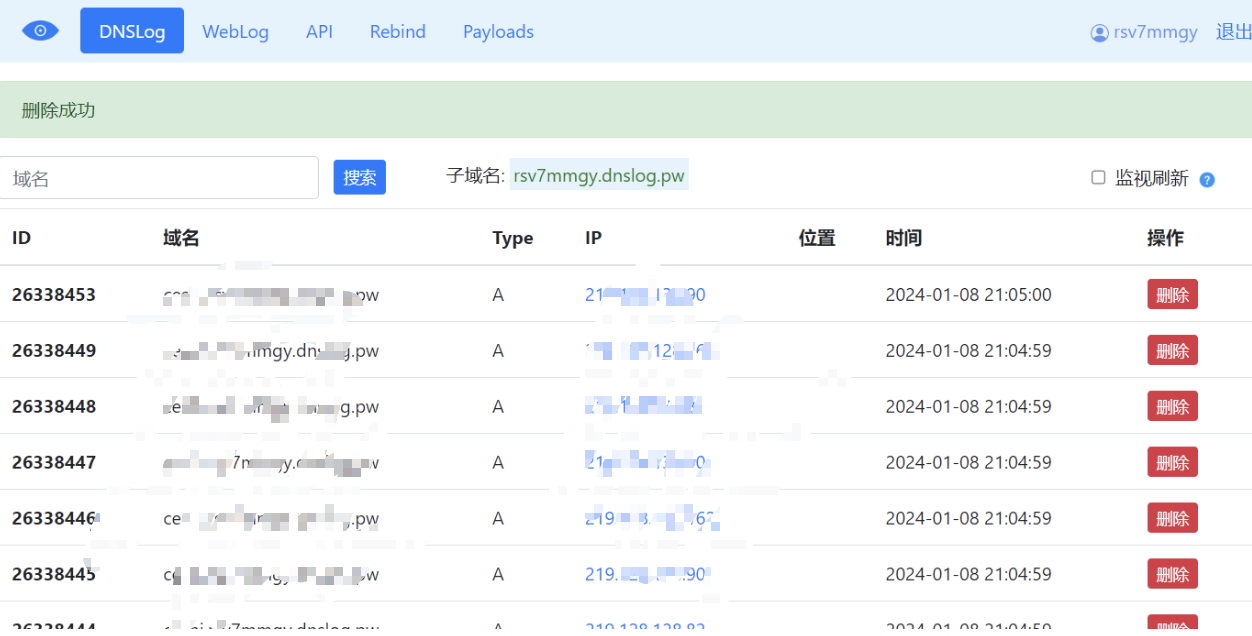Click the 搜索 search button

(360, 177)
